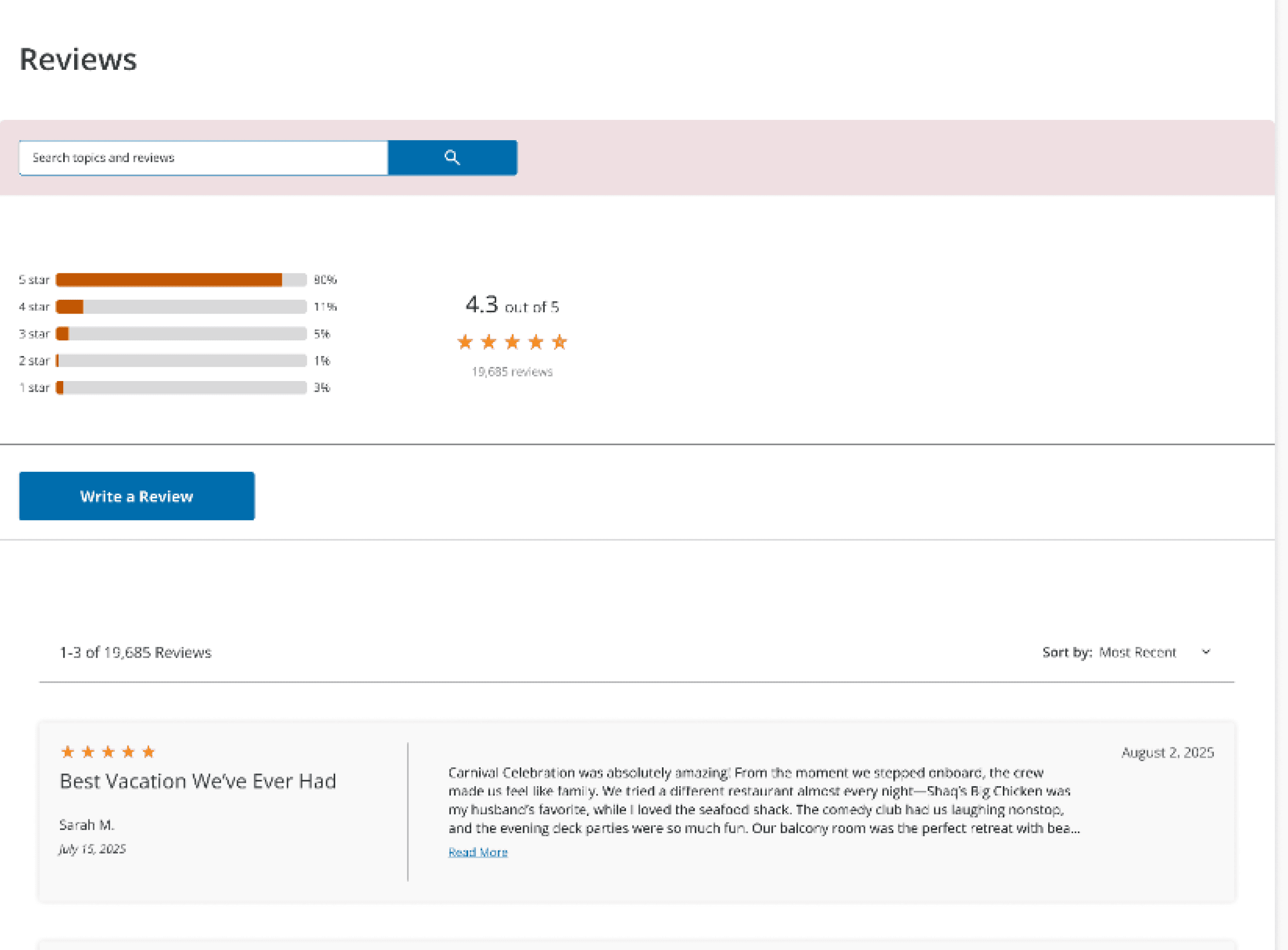
Task: Click the chevron arrow beside Most Recent
Action: coord(1206,652)
